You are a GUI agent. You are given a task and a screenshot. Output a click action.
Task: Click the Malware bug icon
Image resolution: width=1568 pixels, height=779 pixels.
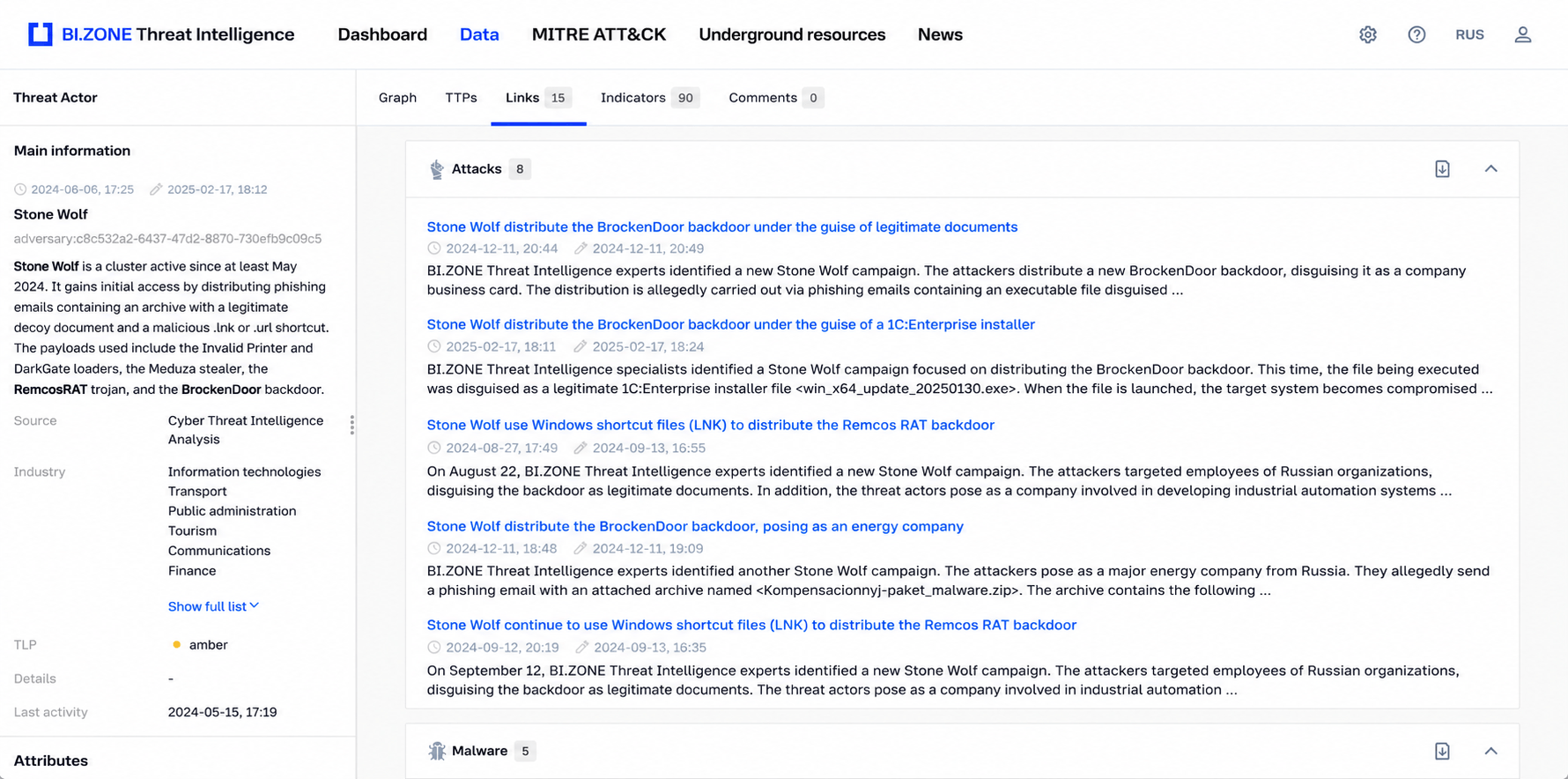437,751
